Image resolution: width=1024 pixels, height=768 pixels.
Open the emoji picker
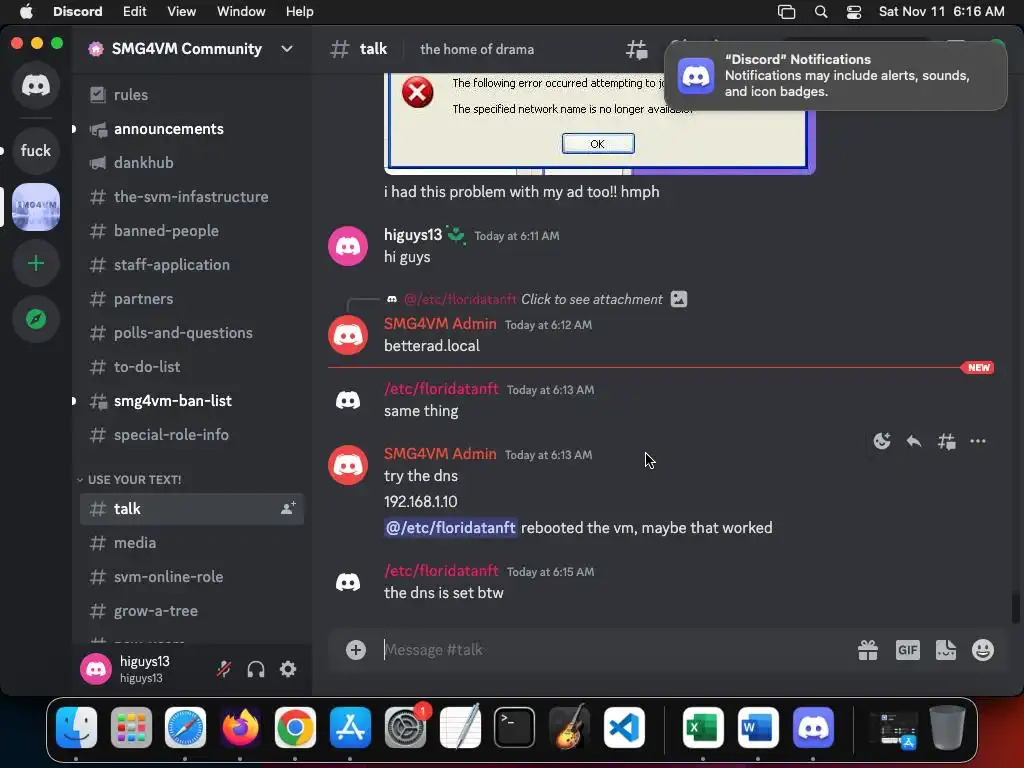[x=983, y=650]
